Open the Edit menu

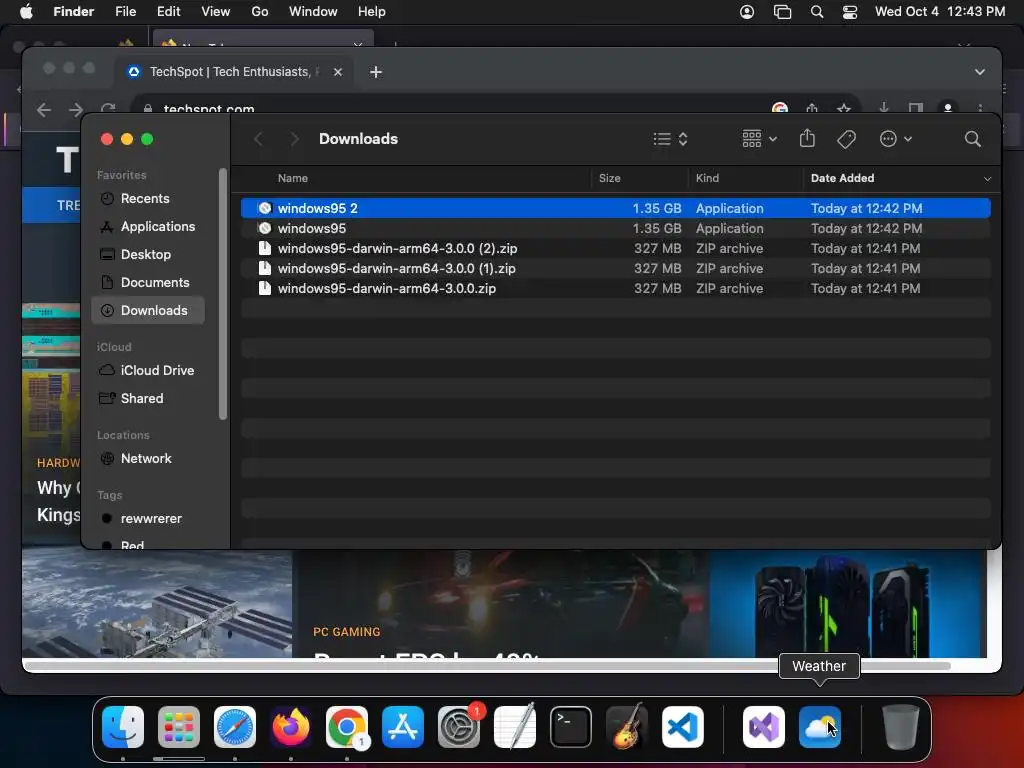(168, 12)
